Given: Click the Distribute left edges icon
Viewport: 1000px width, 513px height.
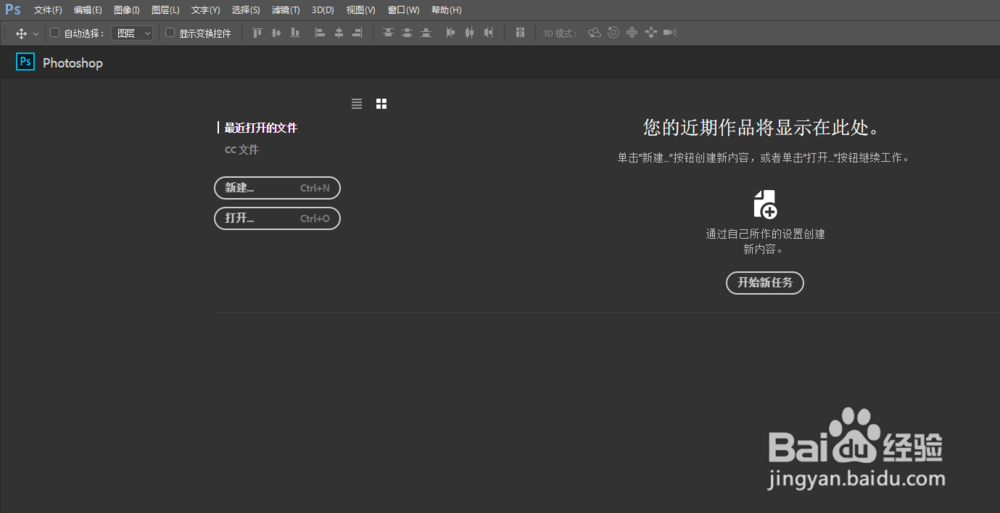Looking at the screenshot, I should (450, 33).
